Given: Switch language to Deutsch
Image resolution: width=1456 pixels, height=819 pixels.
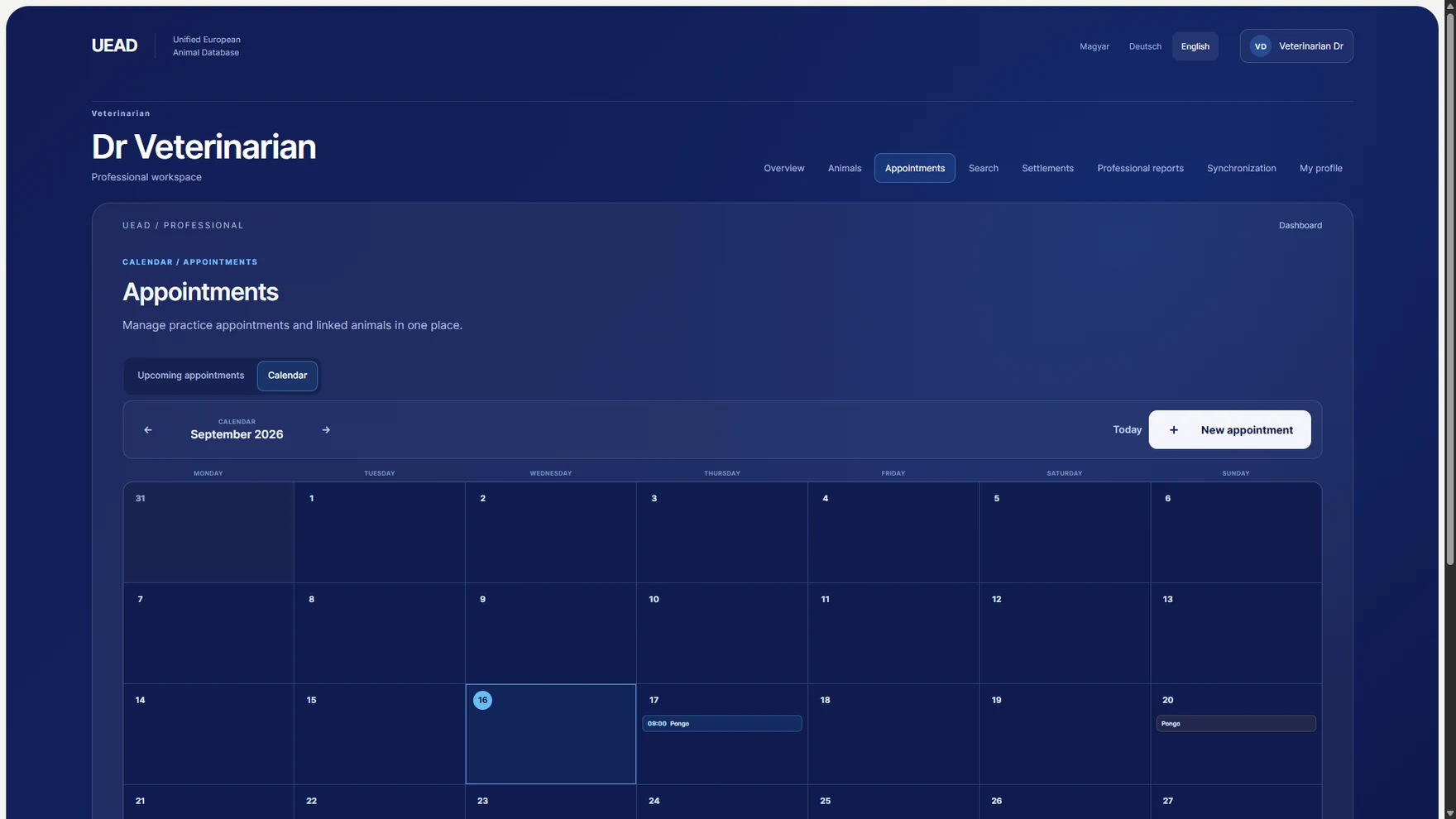Looking at the screenshot, I should tap(1145, 46).
